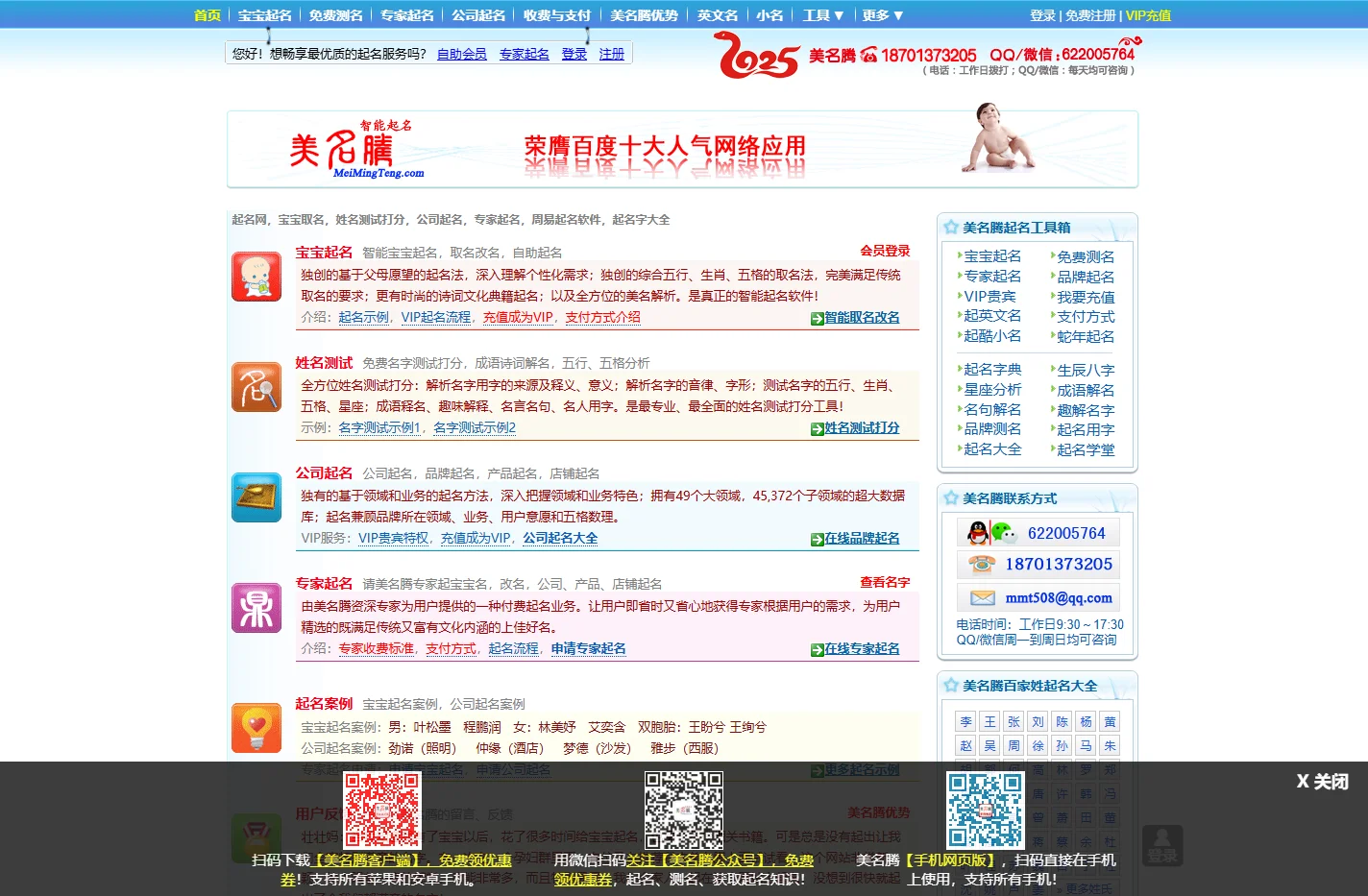Screen dimensions: 1368x896
Task: Close the QR code overlay with X 关闭
Action: 1322,782
